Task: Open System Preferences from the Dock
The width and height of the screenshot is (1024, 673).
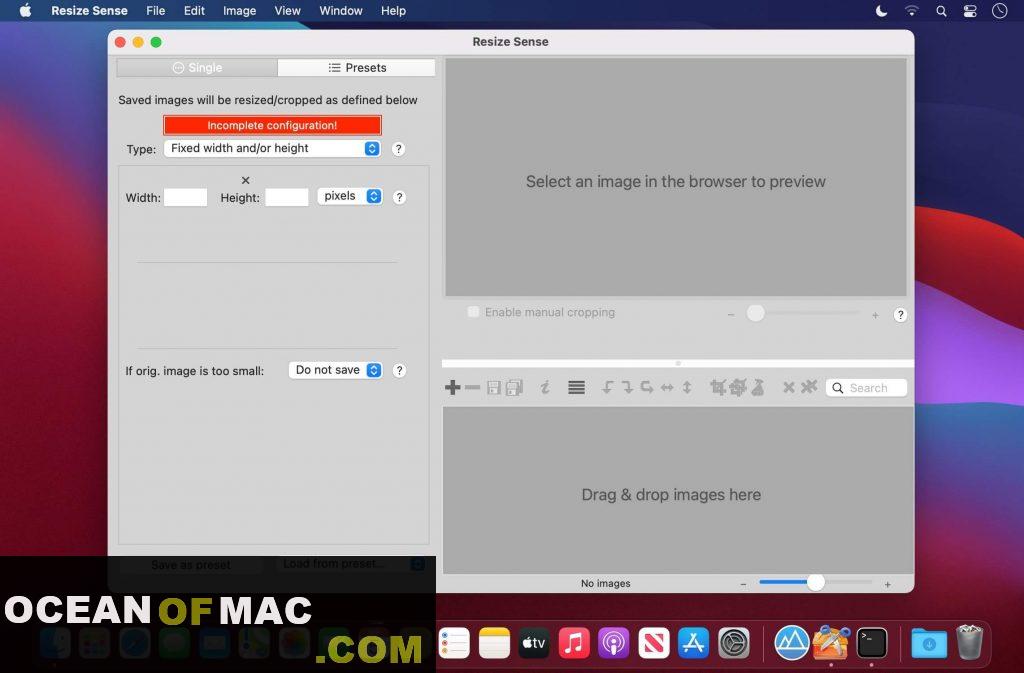Action: (x=733, y=643)
